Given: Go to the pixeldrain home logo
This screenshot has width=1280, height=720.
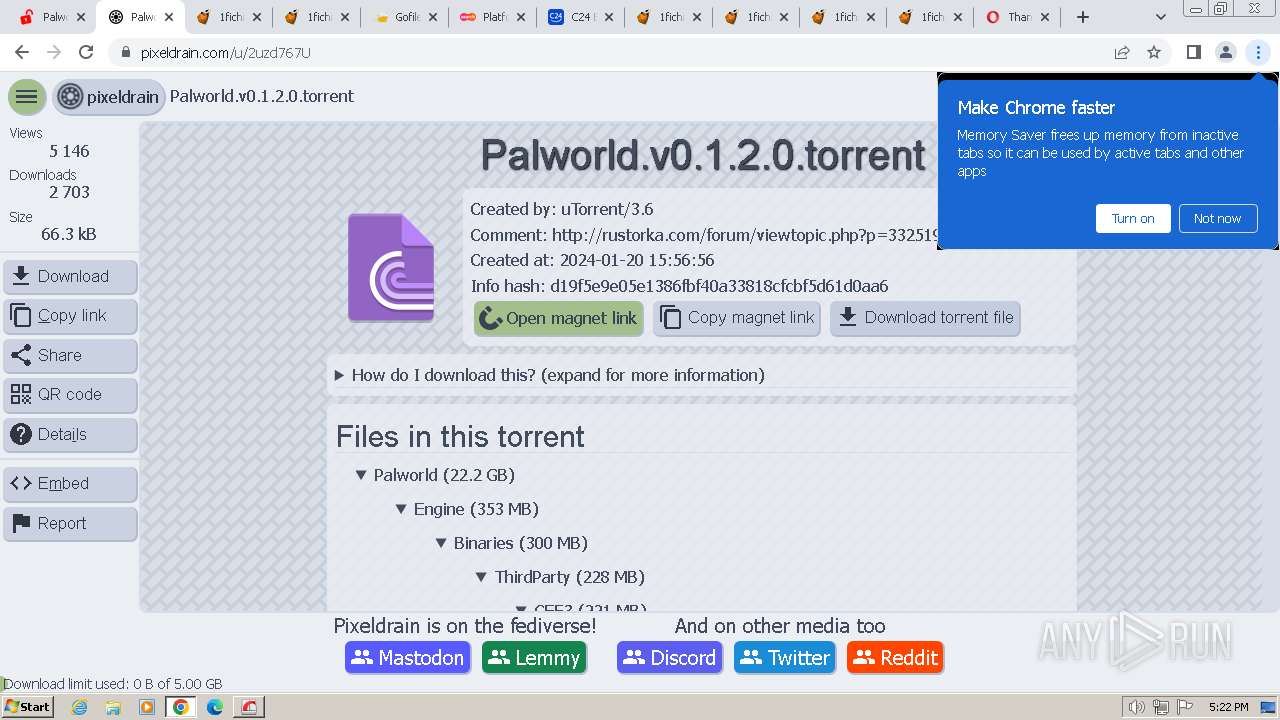Looking at the screenshot, I should coord(109,97).
